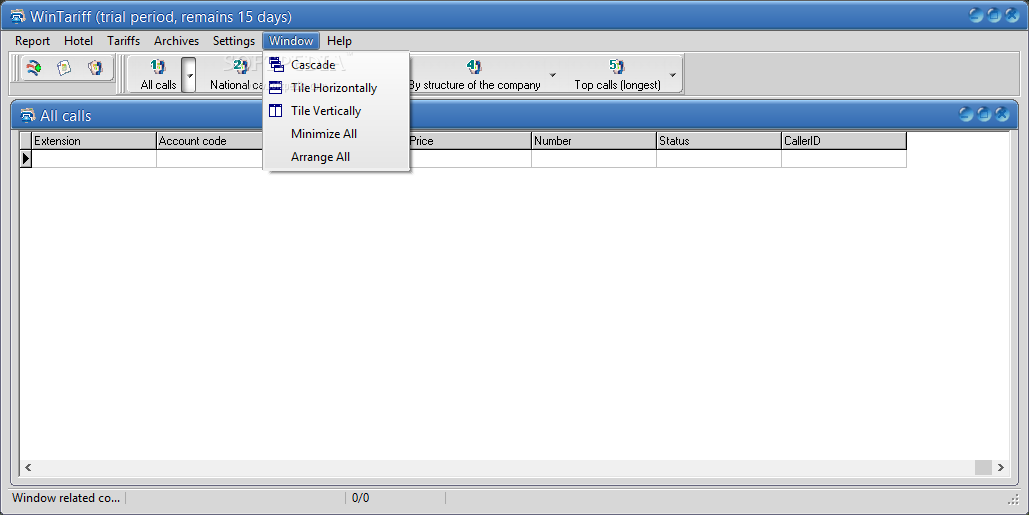Open the Tariffs menu
Viewport: 1029px width, 515px height.
coord(123,41)
